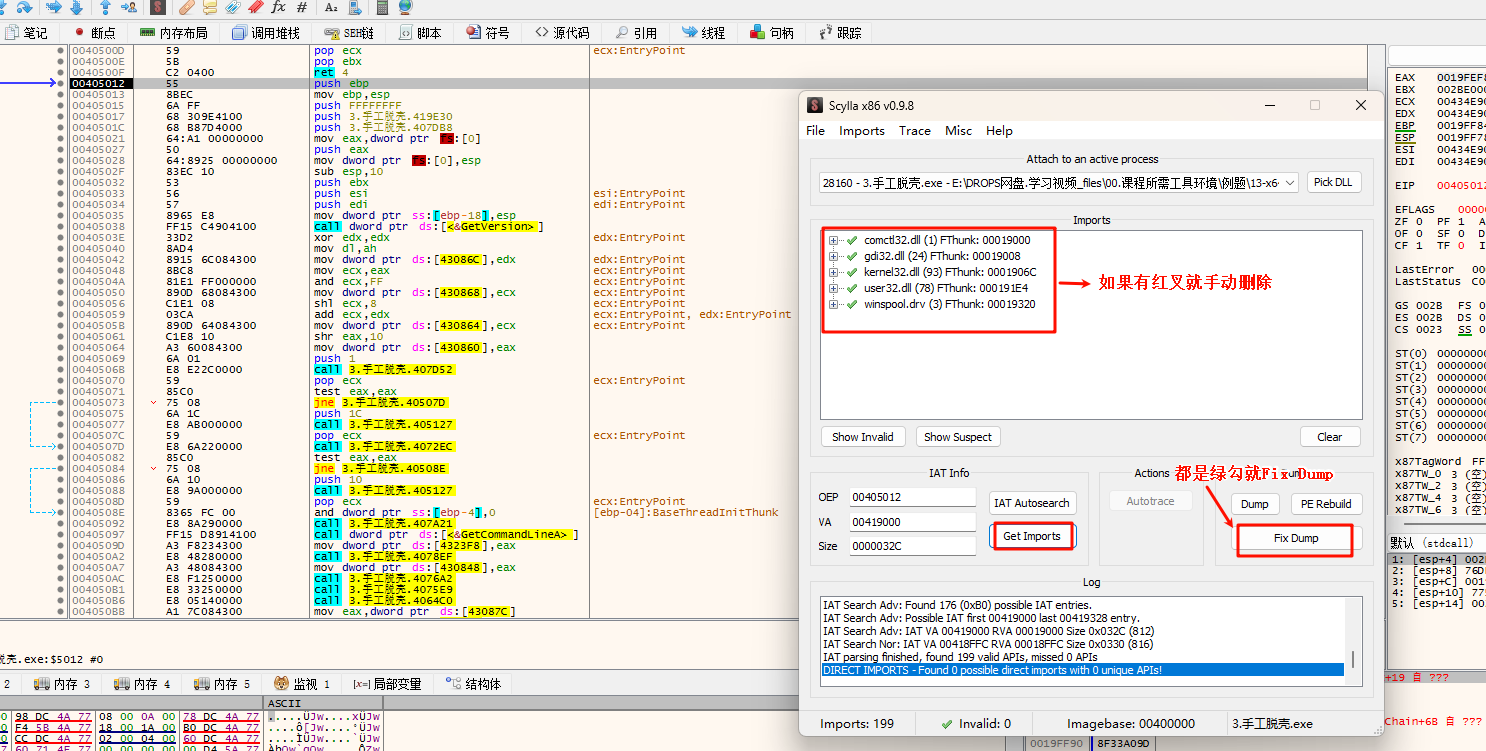This screenshot has height=751, width=1486.
Task: Expand the user32.dll import entry
Action: coord(833,288)
